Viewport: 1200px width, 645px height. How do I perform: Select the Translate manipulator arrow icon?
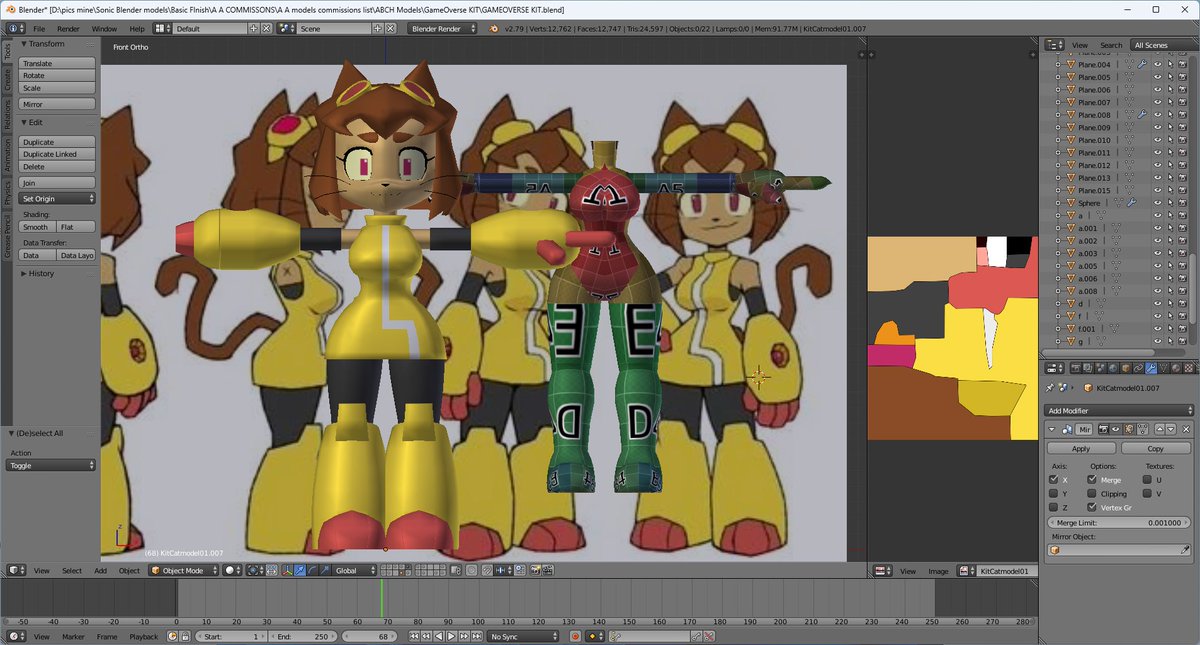pos(300,570)
